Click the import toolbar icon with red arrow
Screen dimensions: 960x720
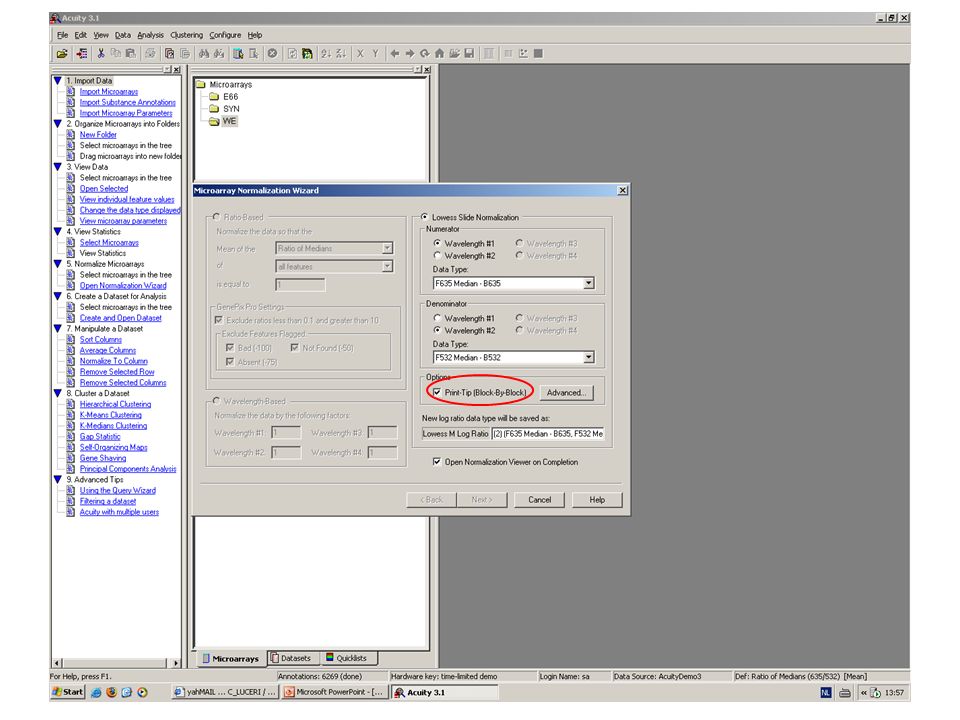click(81, 54)
